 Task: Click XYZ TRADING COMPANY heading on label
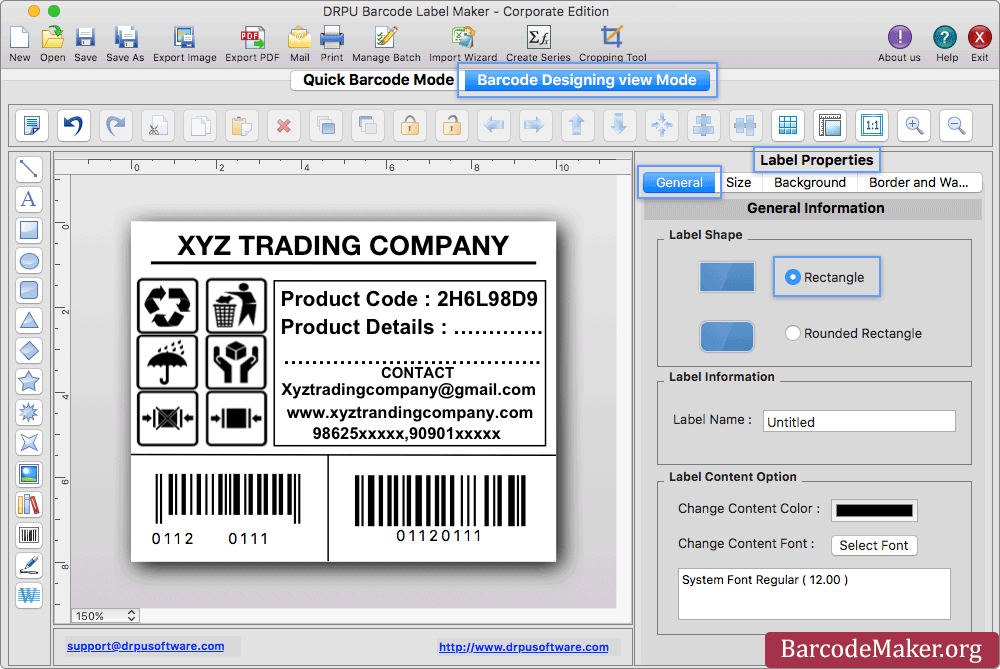343,246
